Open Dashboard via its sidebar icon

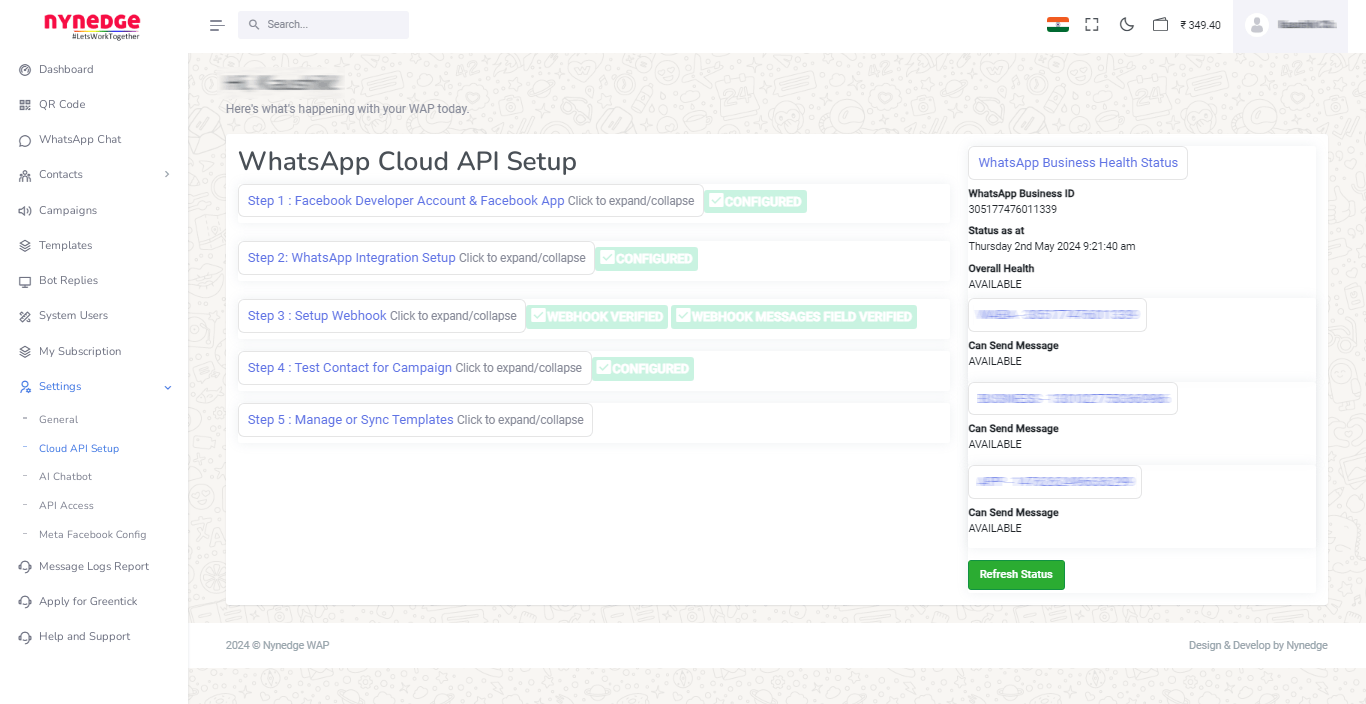click(25, 70)
